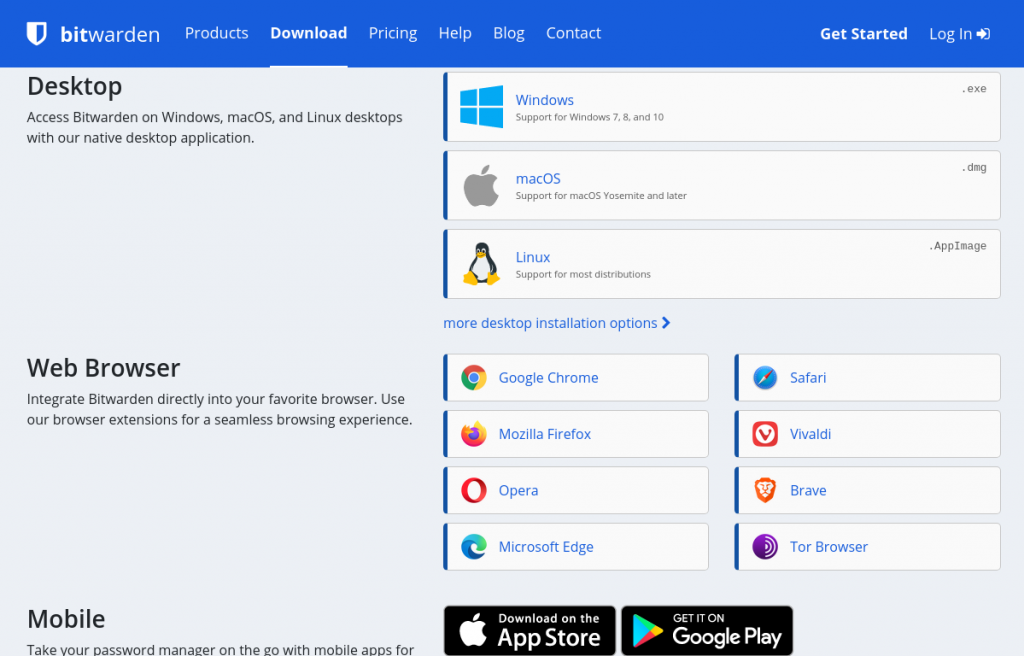This screenshot has height=656, width=1024.
Task: Click the Vivaldi browser icon
Action: pos(765,434)
